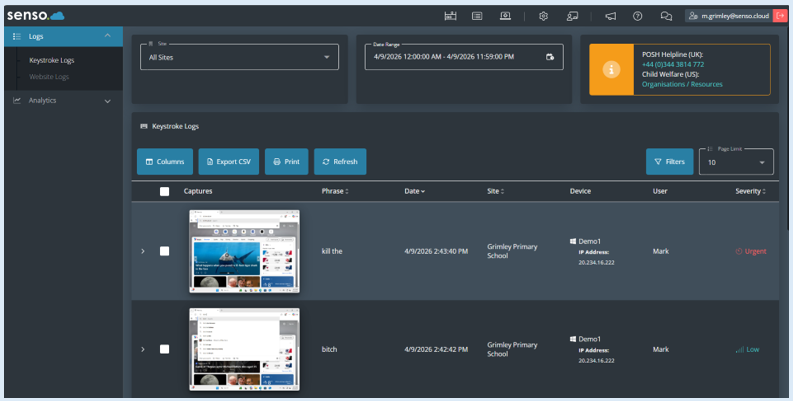This screenshot has height=401, width=793.
Task: Click user Mark in Low row
Action: pos(660,349)
